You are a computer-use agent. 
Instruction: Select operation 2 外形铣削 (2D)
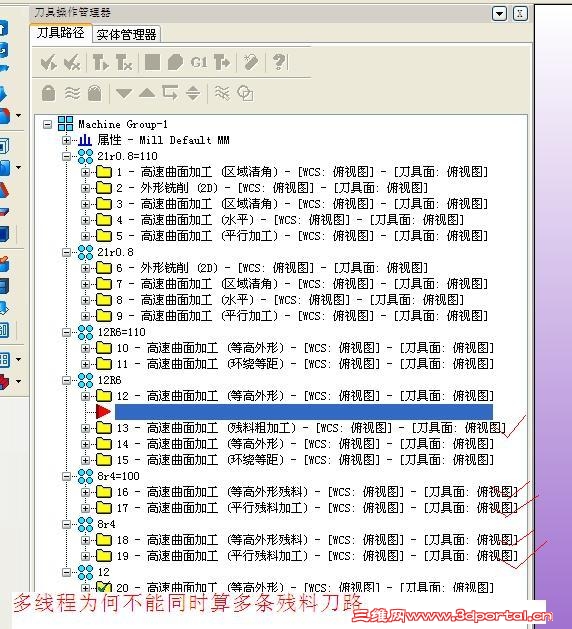tap(272, 188)
